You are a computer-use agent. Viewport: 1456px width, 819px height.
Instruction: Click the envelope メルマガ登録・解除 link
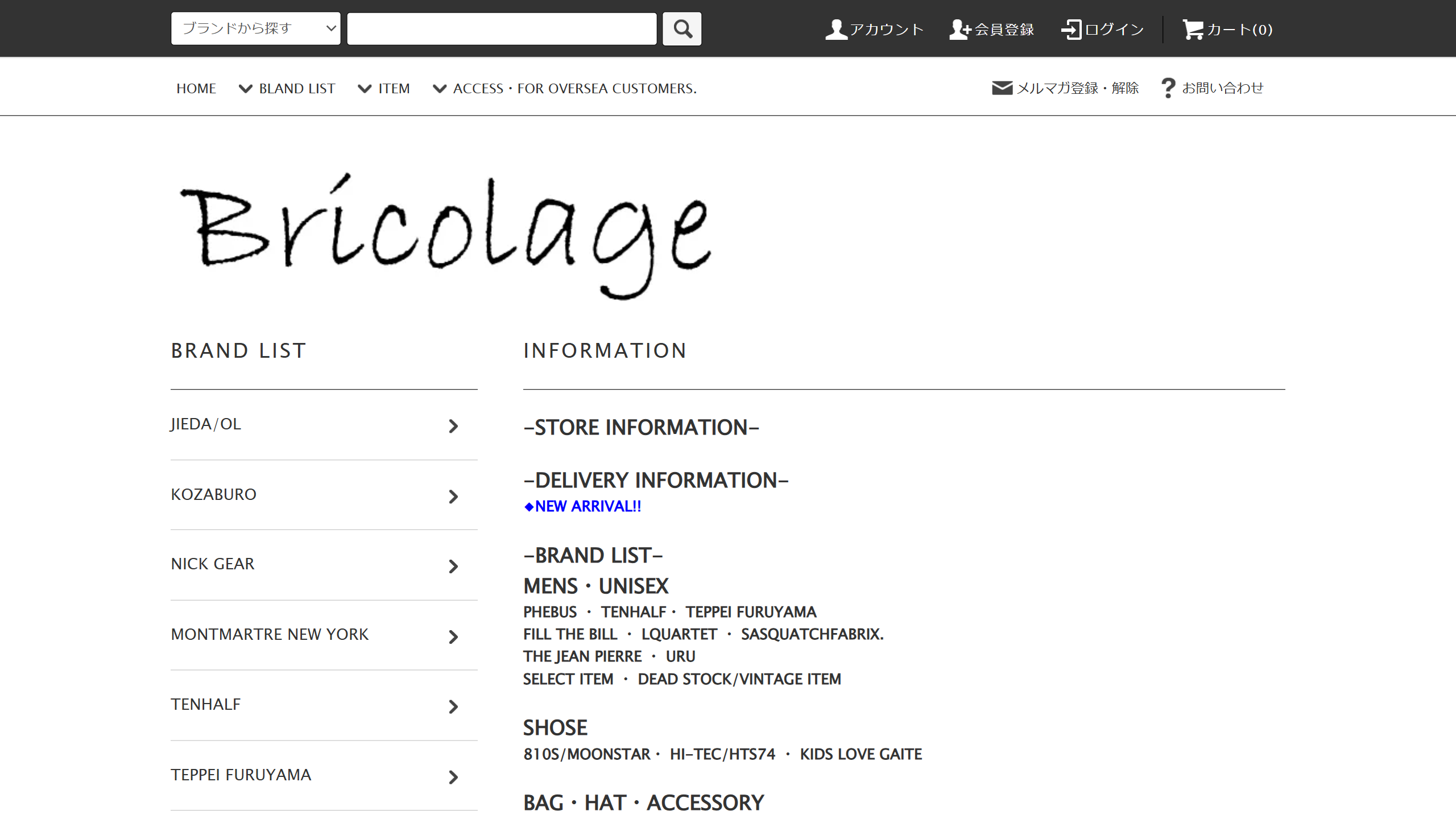(x=1065, y=88)
